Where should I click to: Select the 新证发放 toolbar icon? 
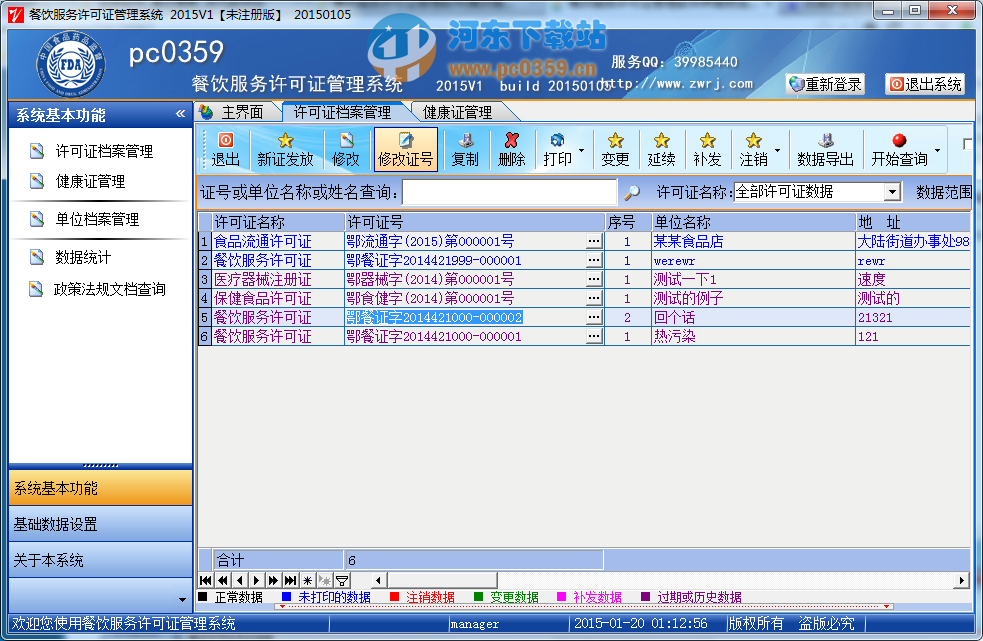coord(288,149)
